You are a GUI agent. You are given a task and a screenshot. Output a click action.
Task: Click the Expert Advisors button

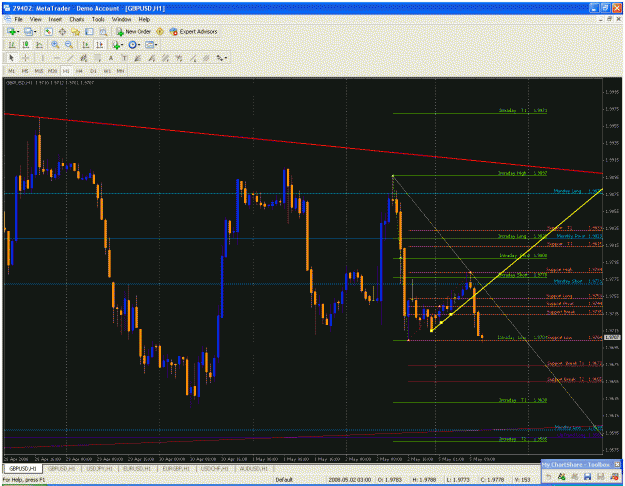click(193, 31)
